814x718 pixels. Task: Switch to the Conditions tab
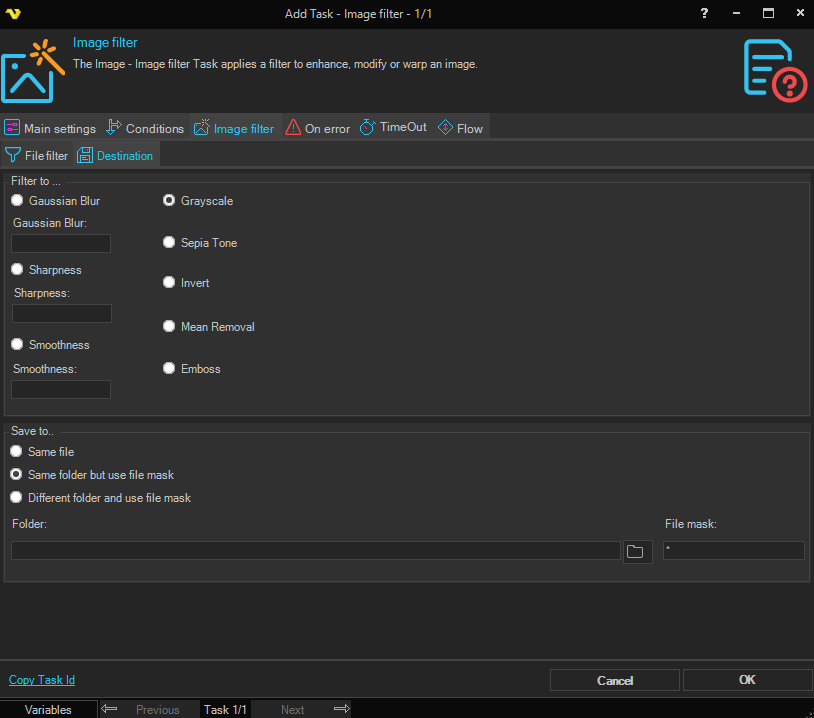click(145, 128)
